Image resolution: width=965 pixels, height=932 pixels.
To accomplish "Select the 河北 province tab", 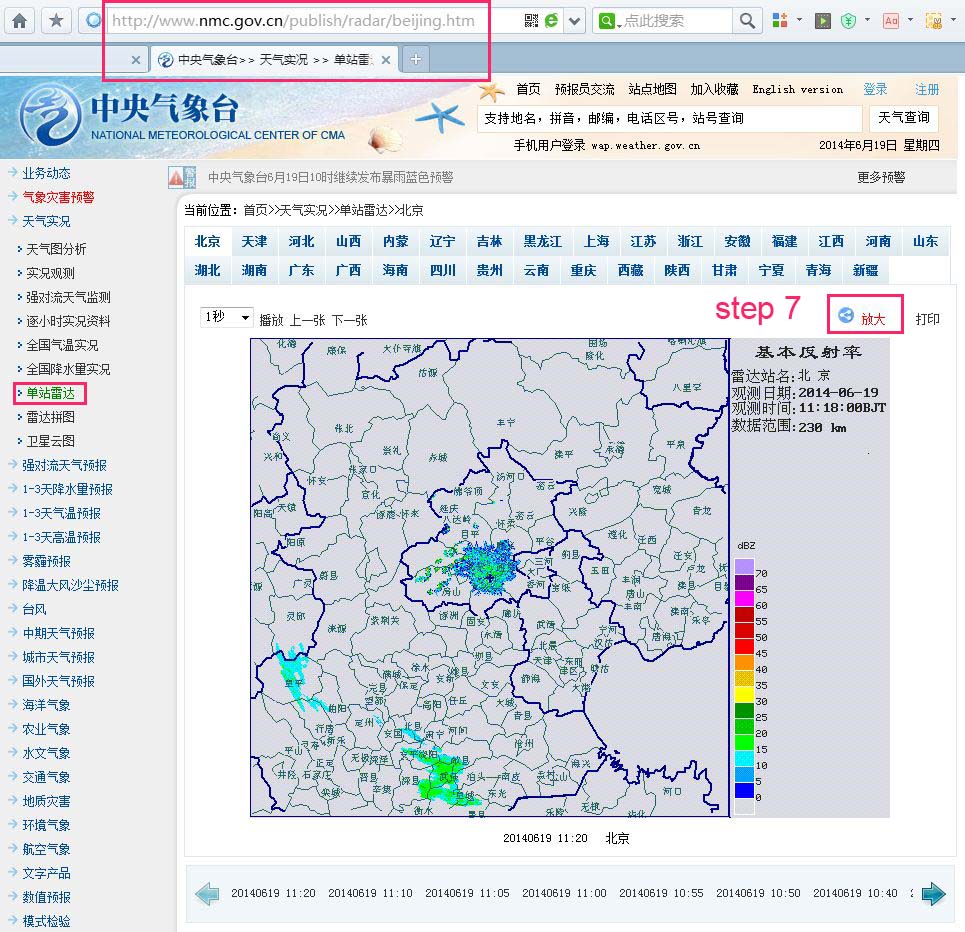I will (x=301, y=241).
